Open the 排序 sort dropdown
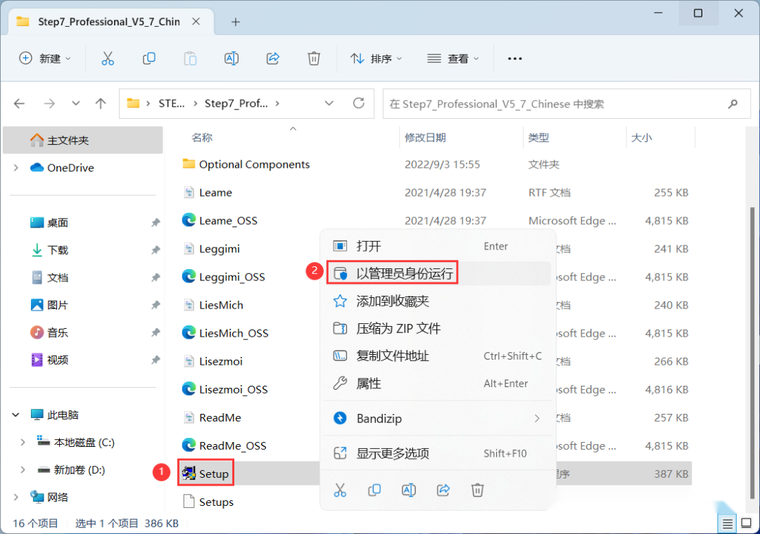This screenshot has height=534, width=760. (x=376, y=59)
